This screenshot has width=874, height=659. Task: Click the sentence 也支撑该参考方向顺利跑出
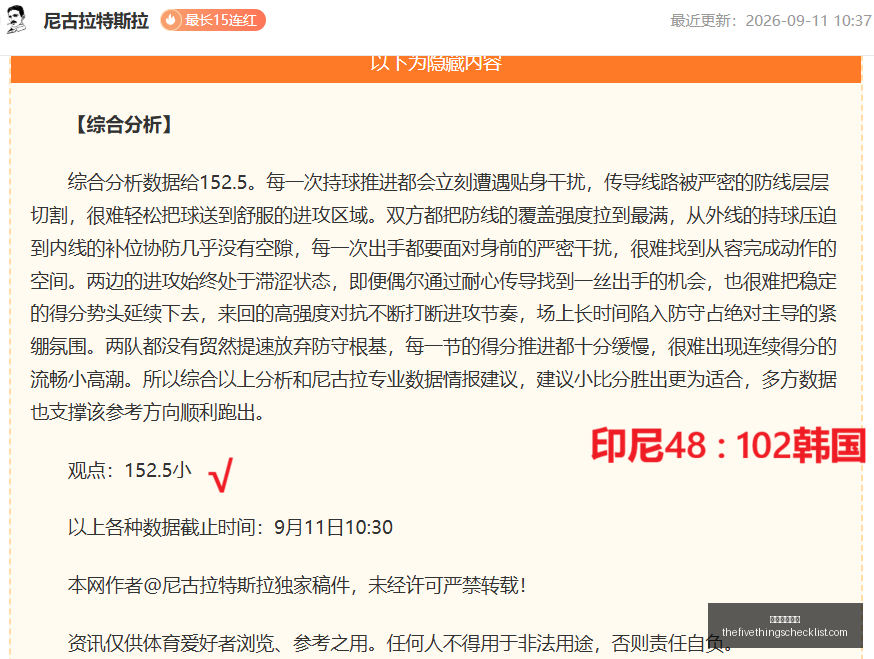pyautogui.click(x=147, y=413)
